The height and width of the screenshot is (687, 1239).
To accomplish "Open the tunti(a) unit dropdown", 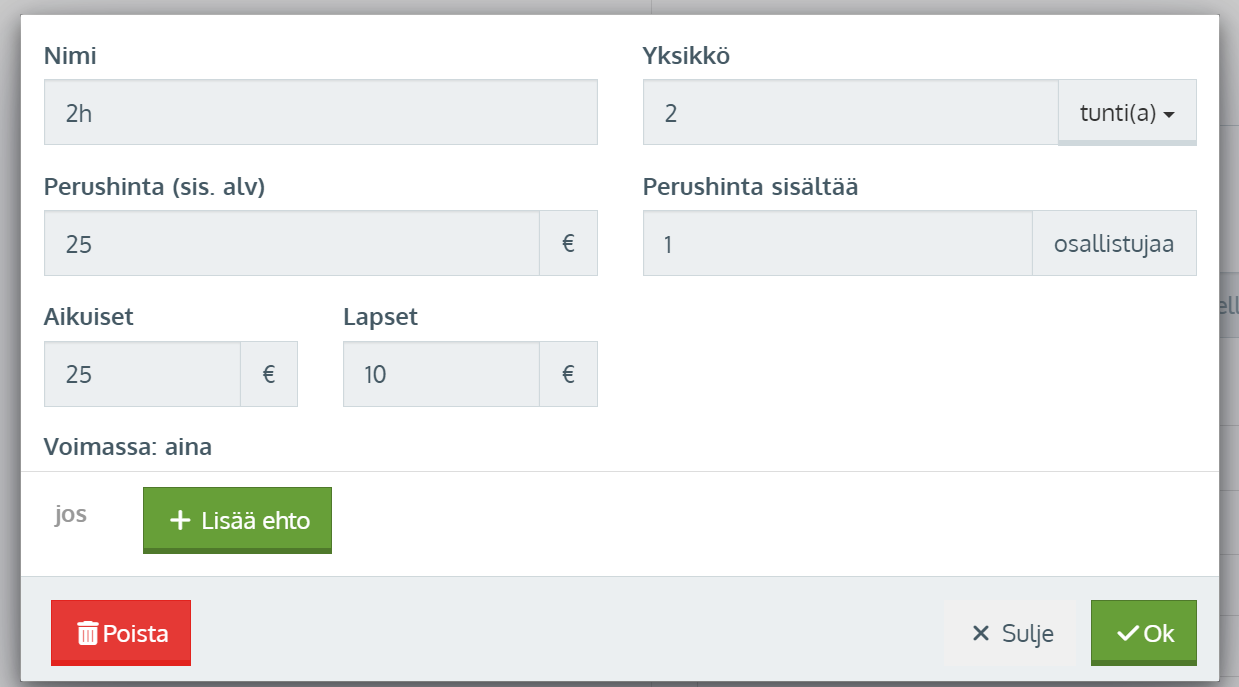I will pyautogui.click(x=1126, y=113).
